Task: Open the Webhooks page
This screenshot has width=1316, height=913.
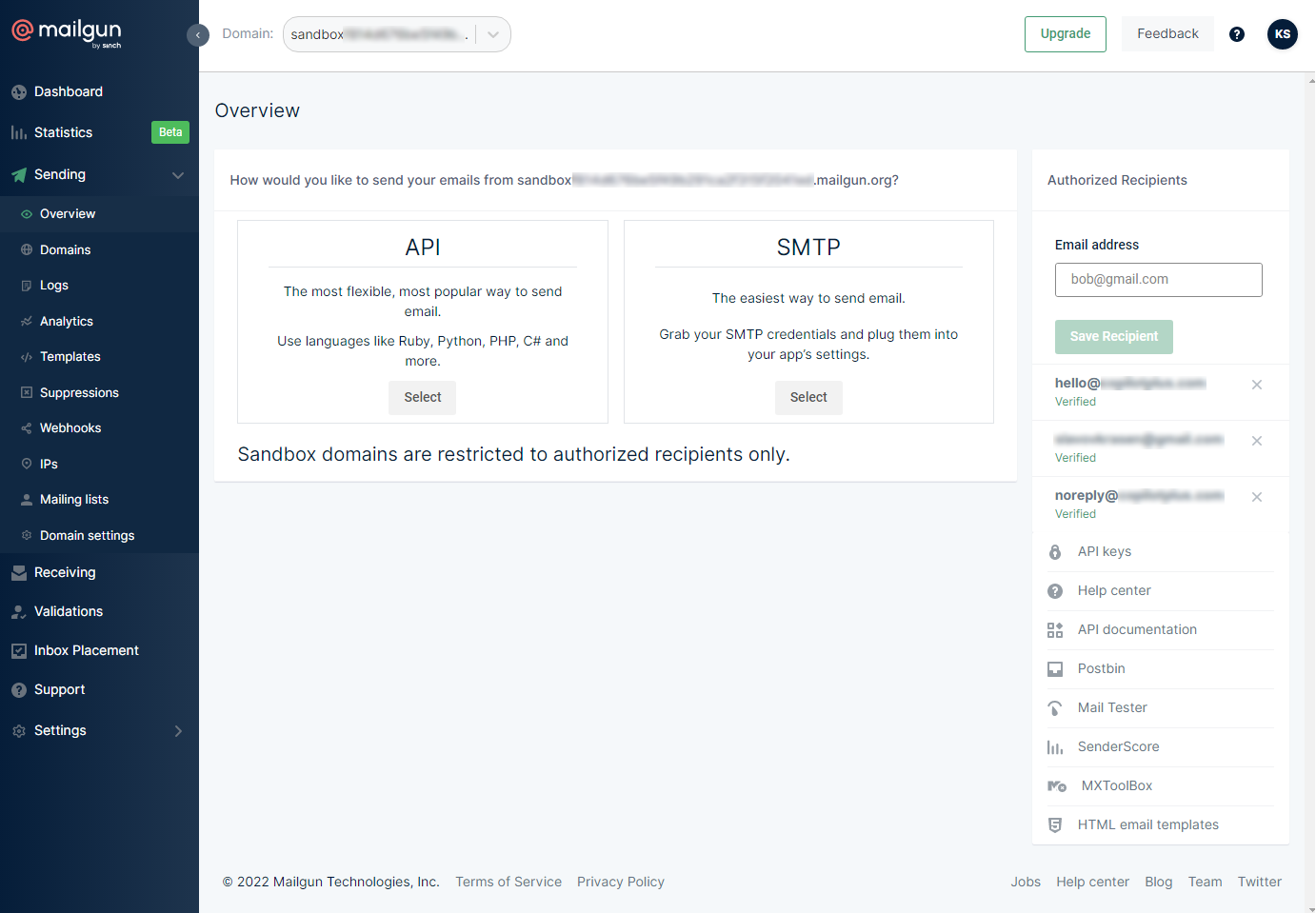Action: click(x=70, y=428)
